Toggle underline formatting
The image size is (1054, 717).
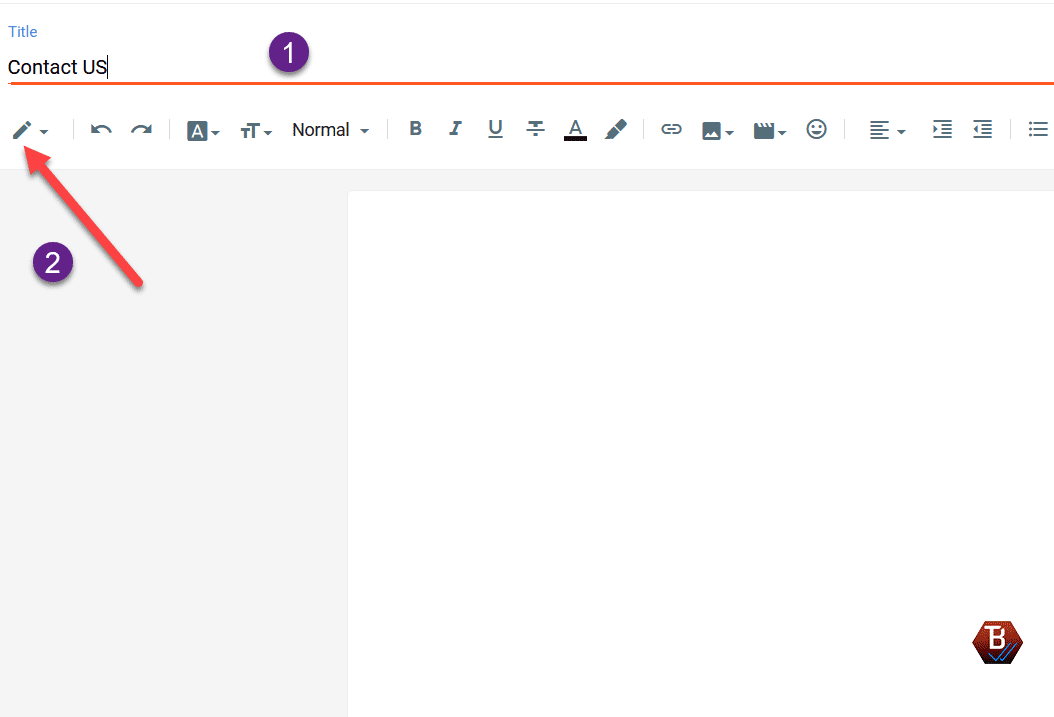click(x=495, y=128)
